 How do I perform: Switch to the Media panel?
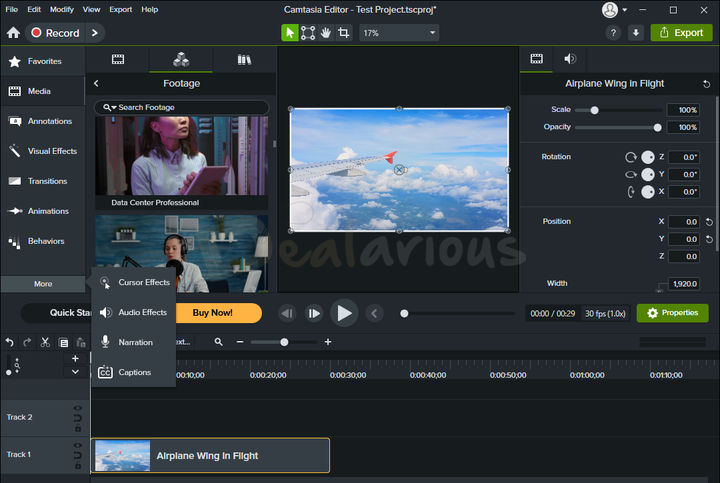(43, 91)
